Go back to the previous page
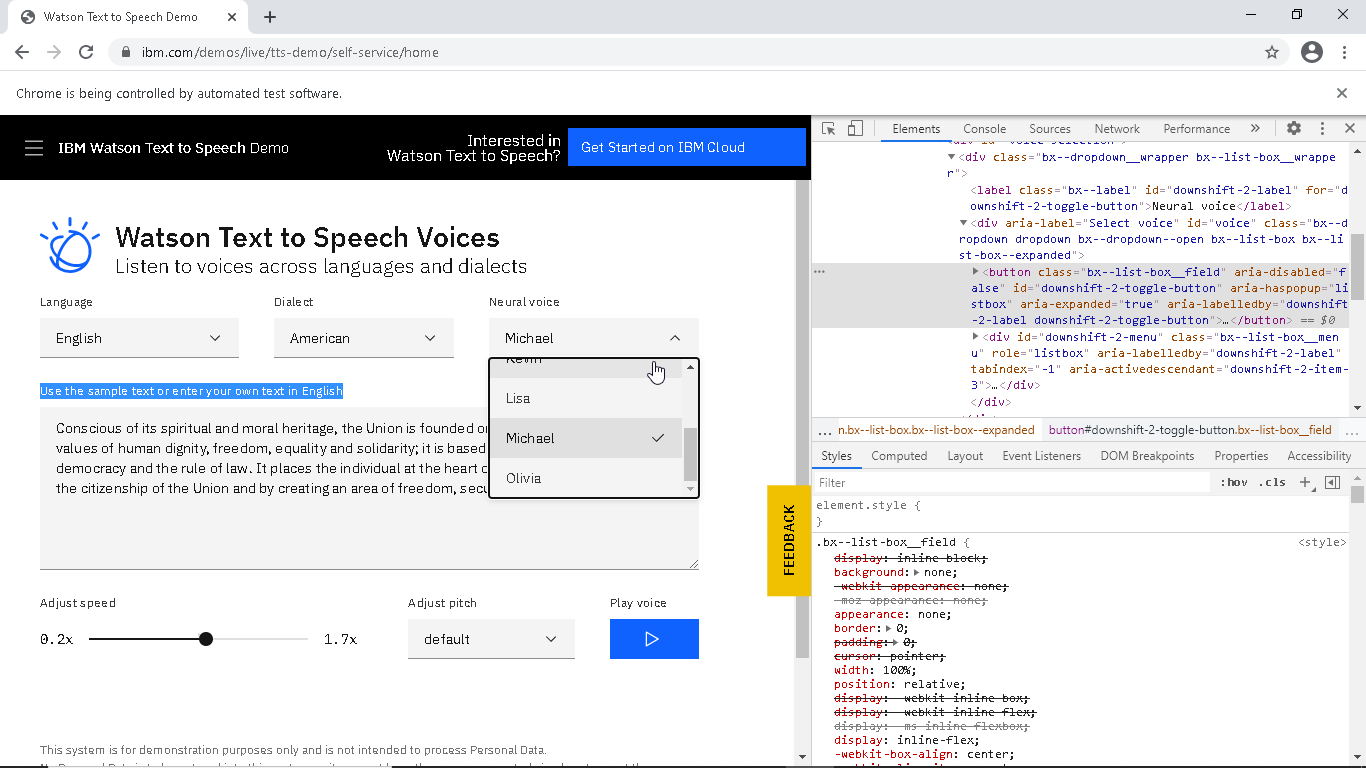 (x=22, y=52)
